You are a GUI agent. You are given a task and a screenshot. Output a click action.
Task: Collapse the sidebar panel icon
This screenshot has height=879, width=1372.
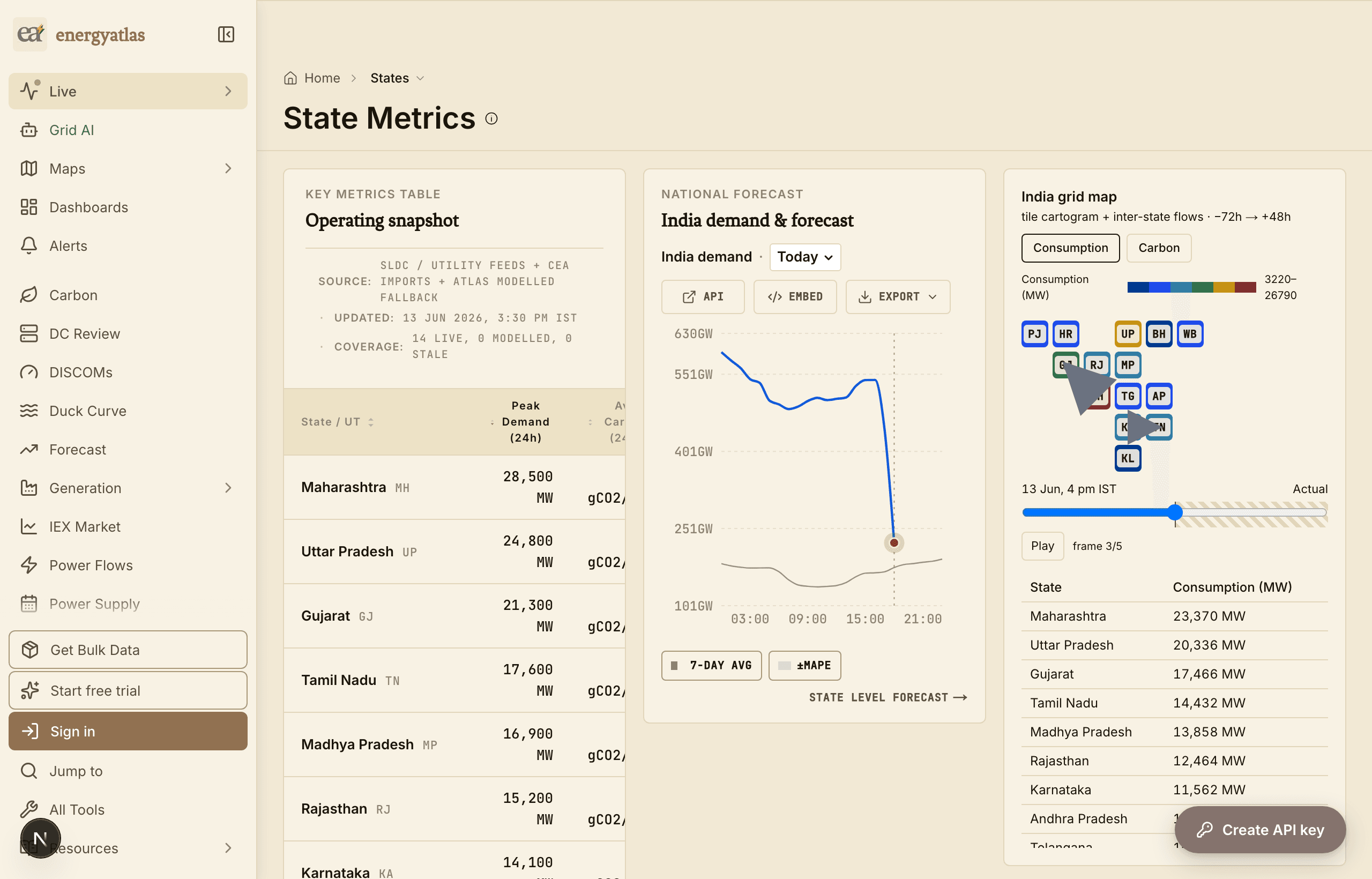tap(226, 34)
